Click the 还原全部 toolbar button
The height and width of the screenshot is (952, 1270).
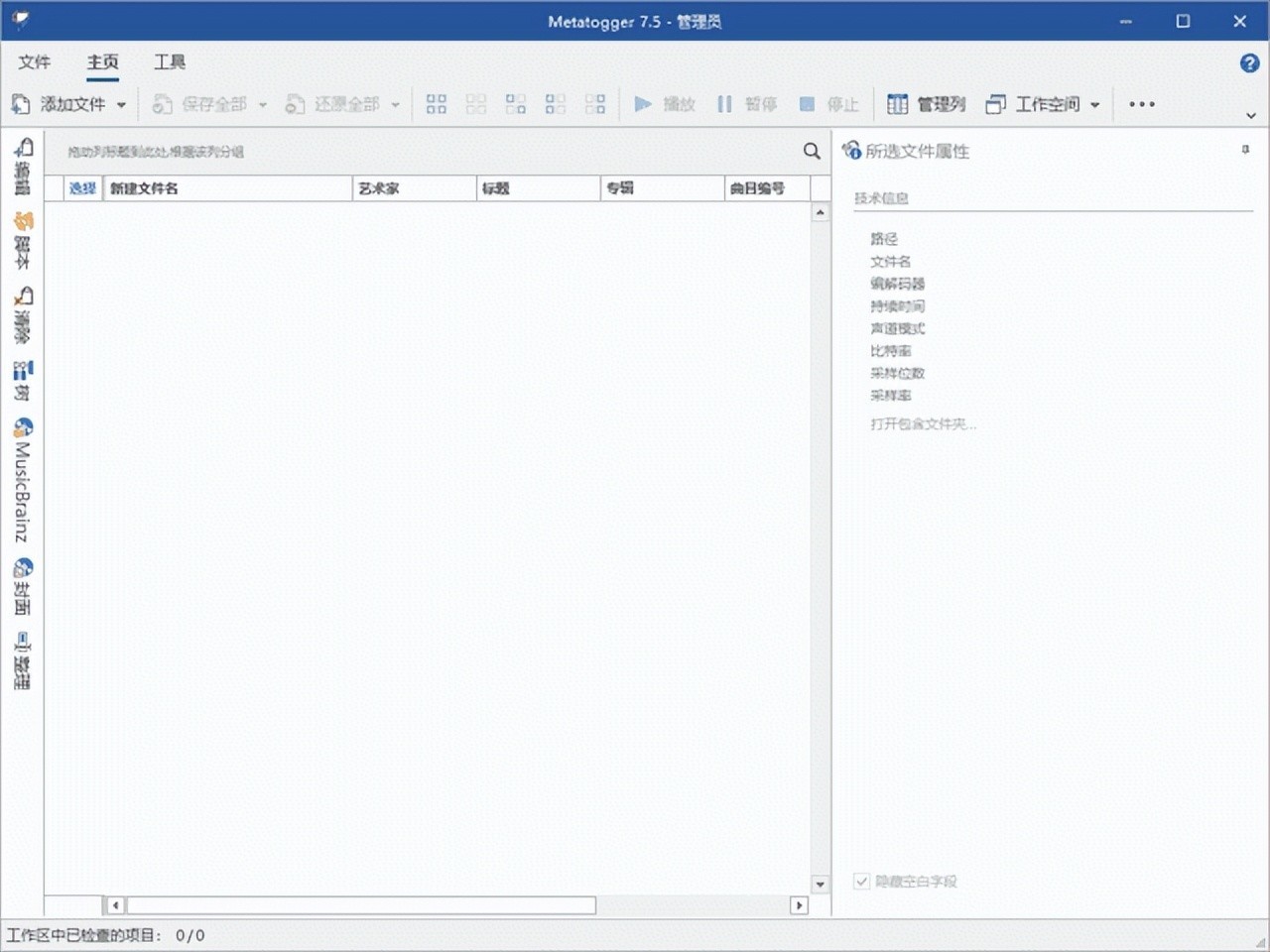[x=332, y=104]
